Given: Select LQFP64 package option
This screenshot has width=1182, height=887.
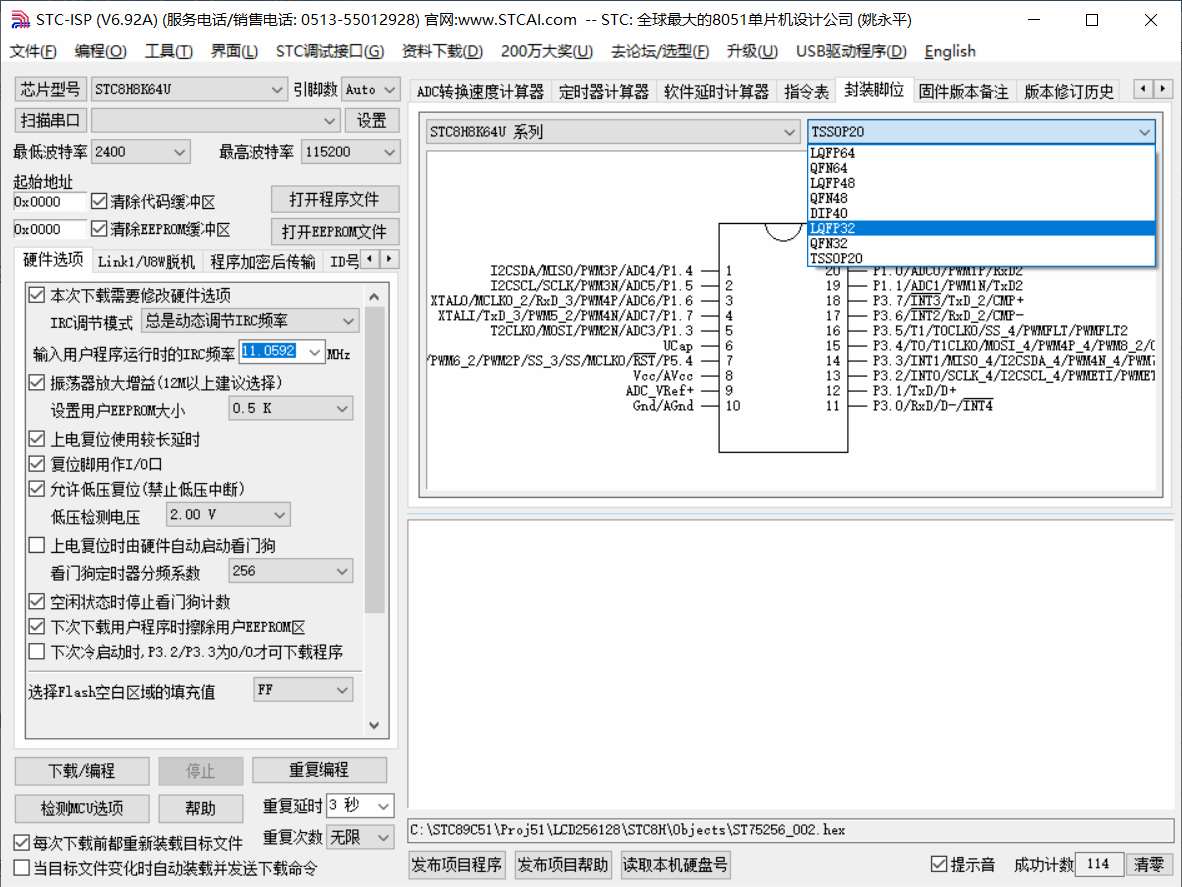Looking at the screenshot, I should 981,153.
